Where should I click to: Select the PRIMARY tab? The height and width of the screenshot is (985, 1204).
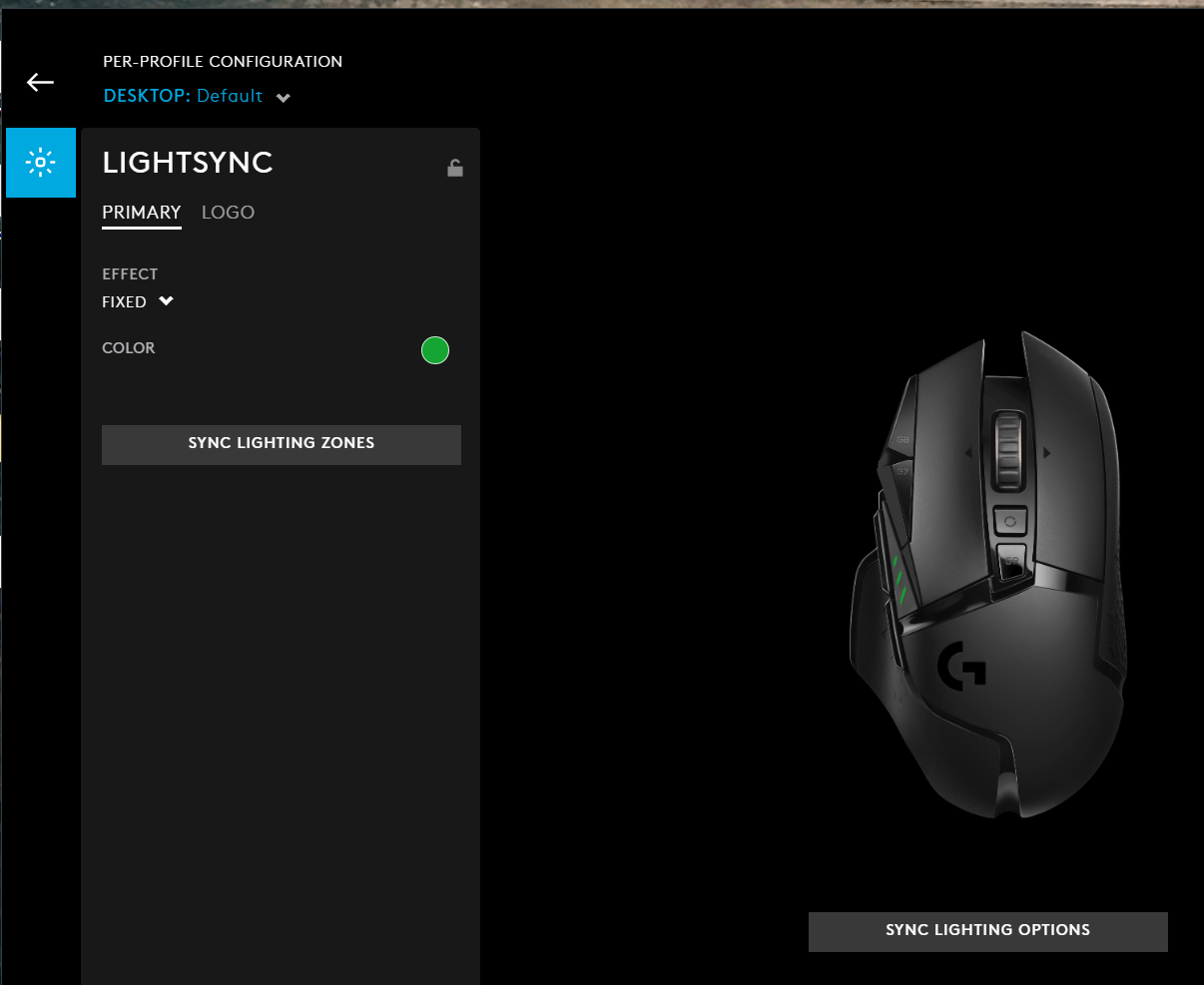pos(141,212)
